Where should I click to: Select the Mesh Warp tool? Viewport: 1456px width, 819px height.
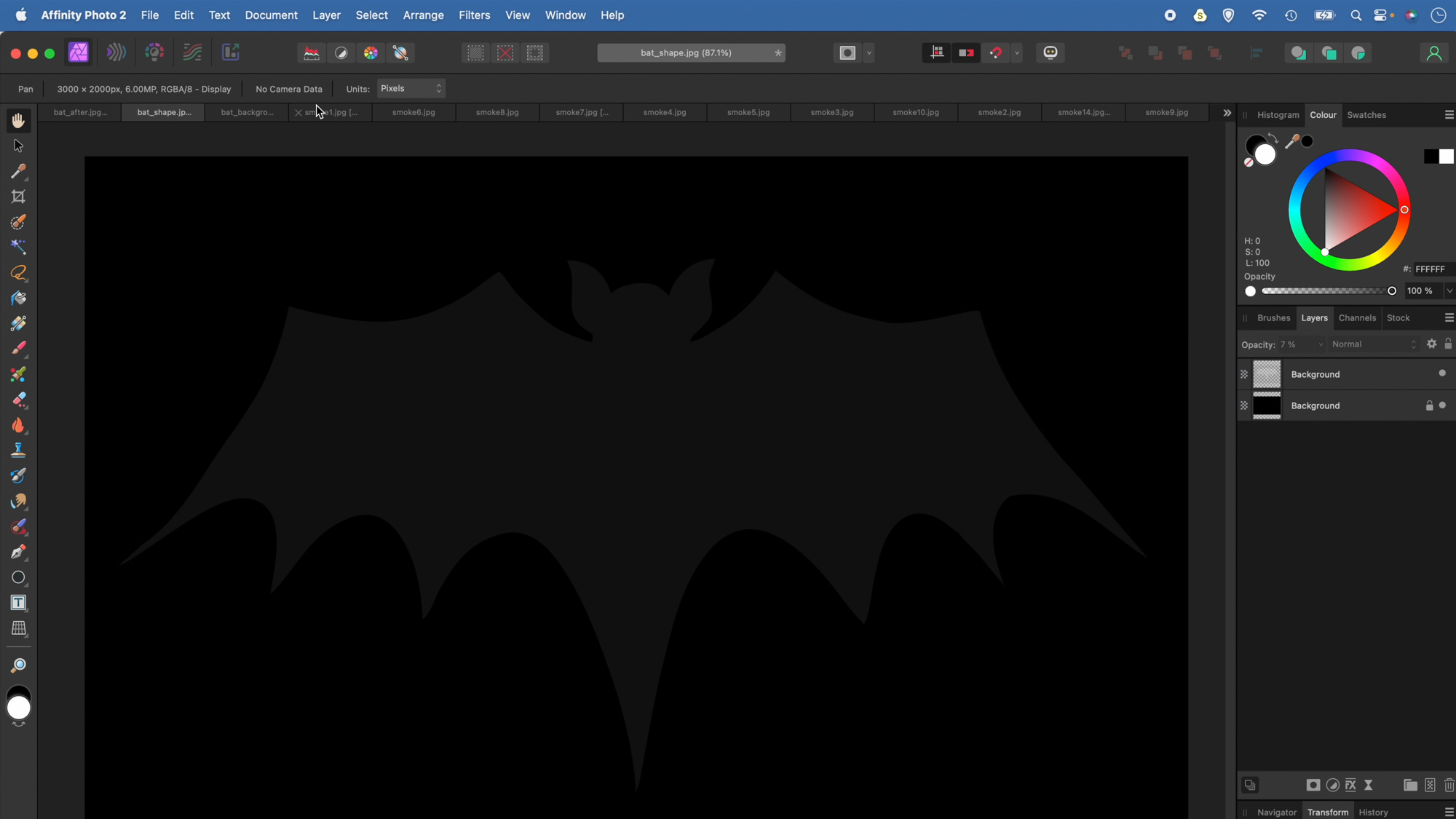[x=18, y=628]
